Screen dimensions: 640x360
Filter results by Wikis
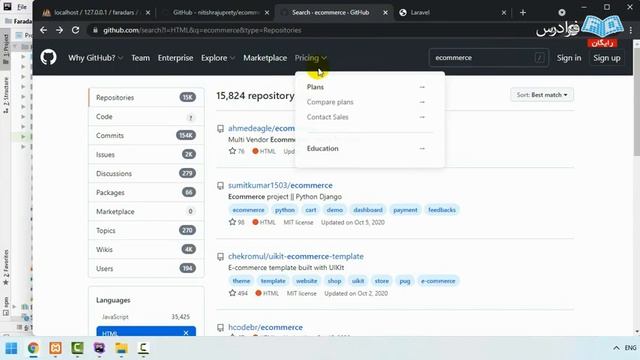coord(146,249)
